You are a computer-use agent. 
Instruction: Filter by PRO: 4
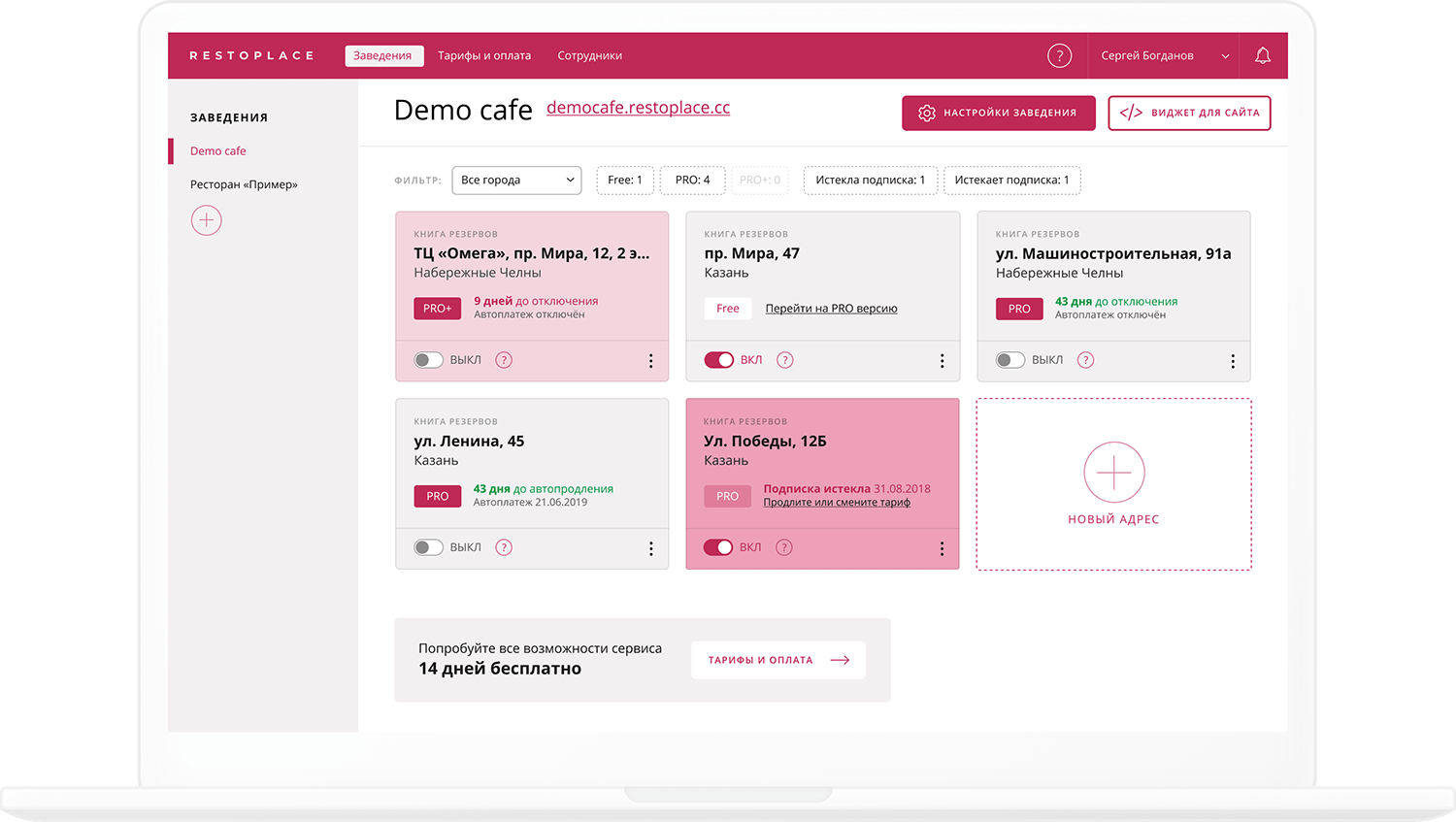tap(692, 180)
